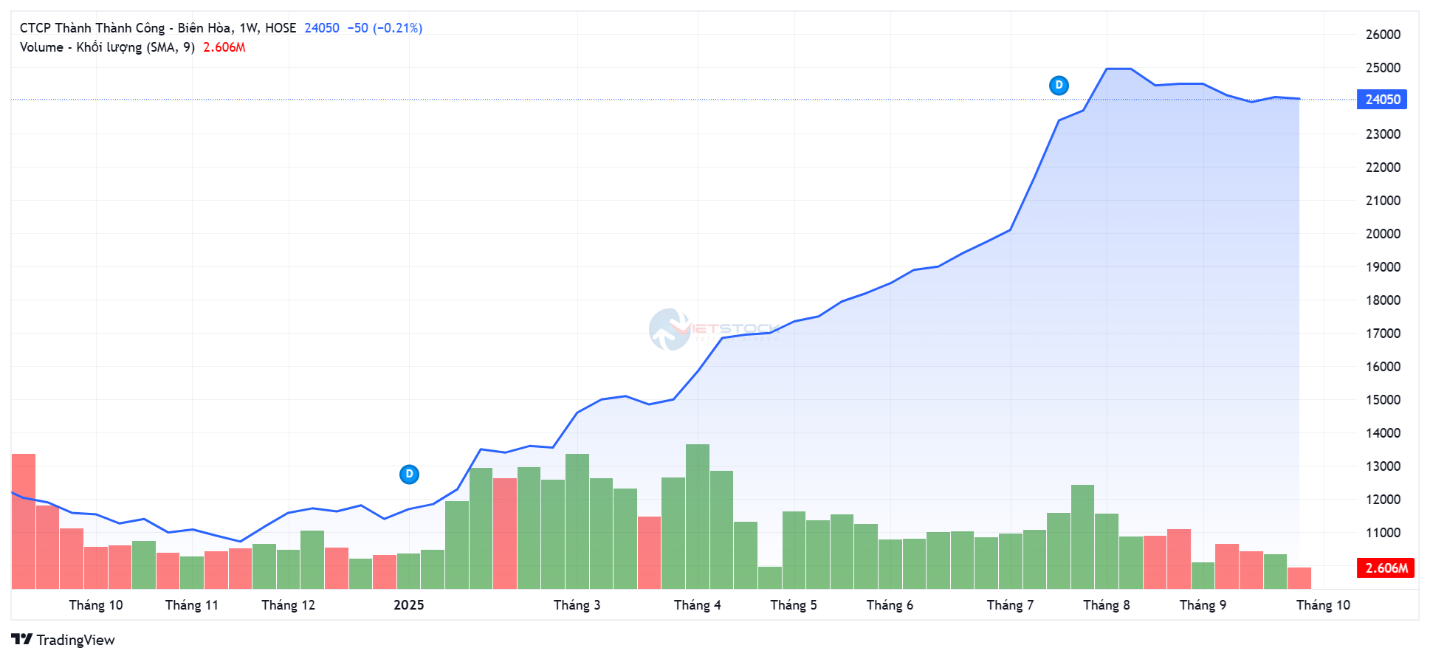Click the blue 24050 current price label
This screenshot has height=659, width=1430.
click(1383, 99)
